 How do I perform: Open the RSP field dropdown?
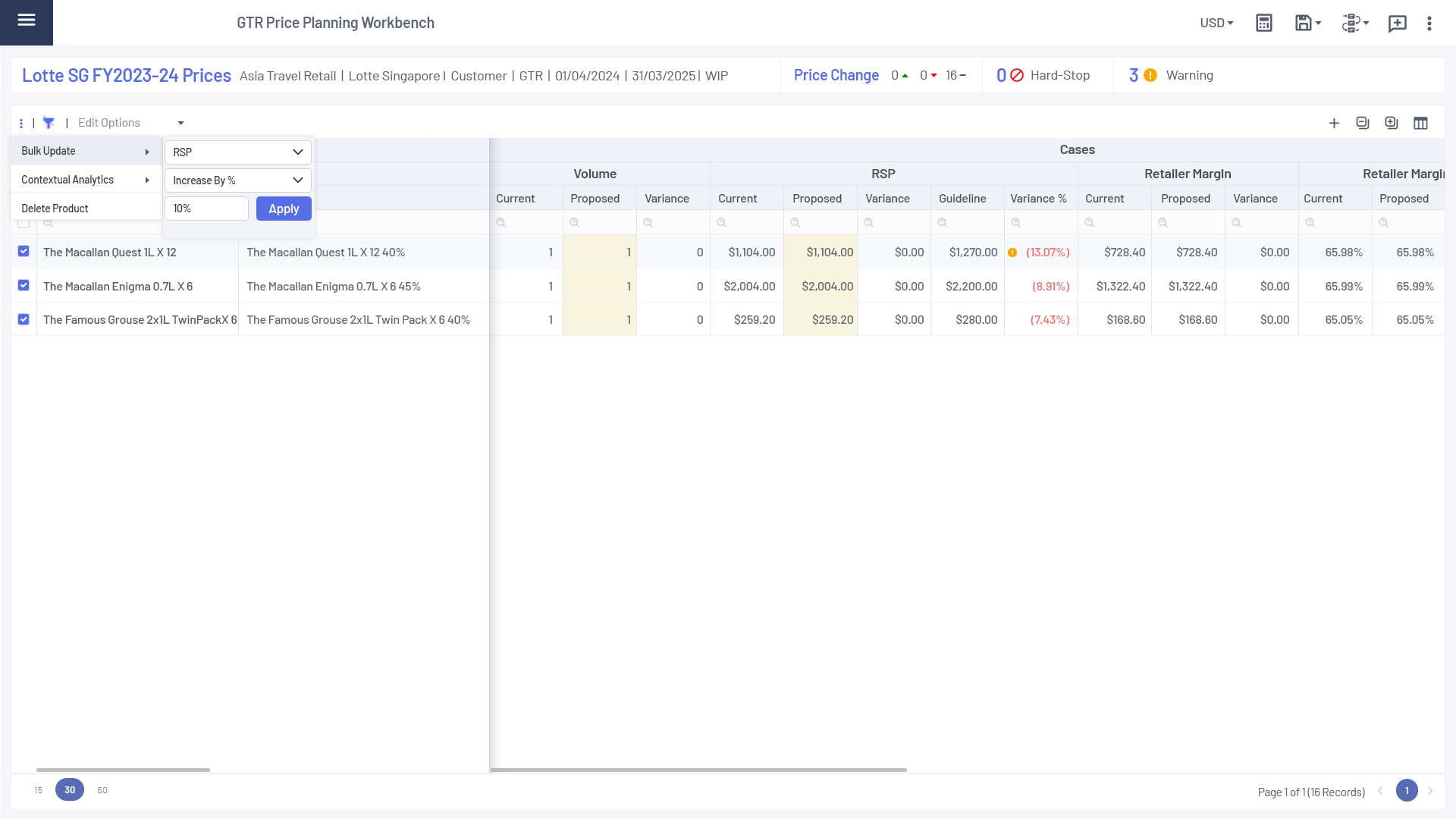[x=237, y=152]
